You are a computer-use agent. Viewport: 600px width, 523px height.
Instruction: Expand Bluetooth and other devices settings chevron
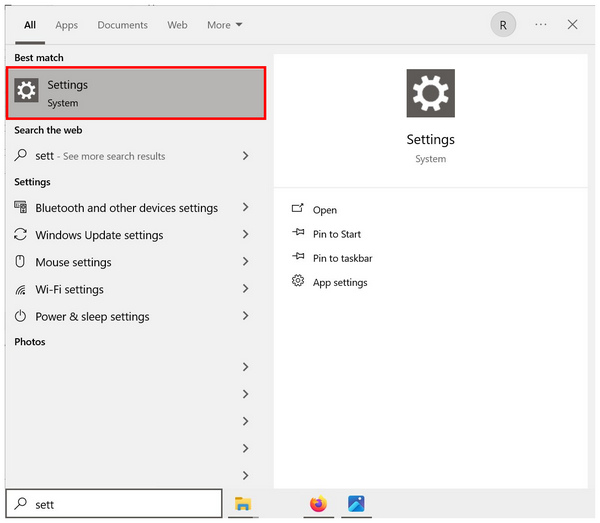(246, 207)
